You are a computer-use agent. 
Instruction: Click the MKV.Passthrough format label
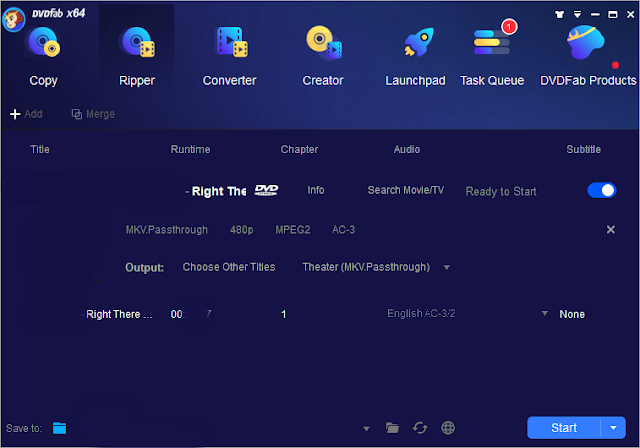167,230
